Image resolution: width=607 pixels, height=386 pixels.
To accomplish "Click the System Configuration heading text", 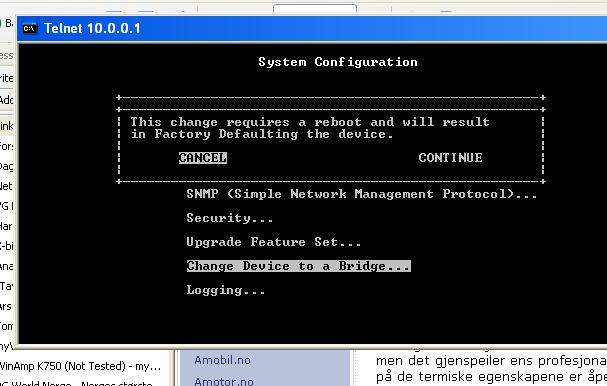I will pyautogui.click(x=338, y=62).
